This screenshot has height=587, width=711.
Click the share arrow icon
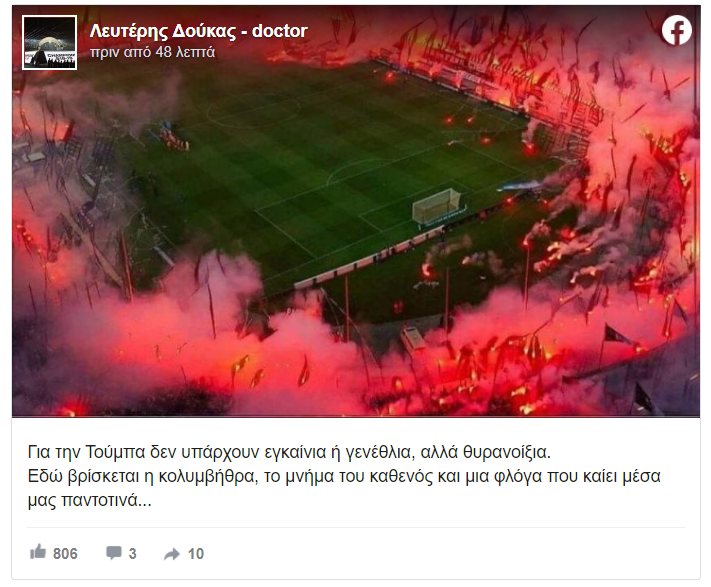coord(172,554)
